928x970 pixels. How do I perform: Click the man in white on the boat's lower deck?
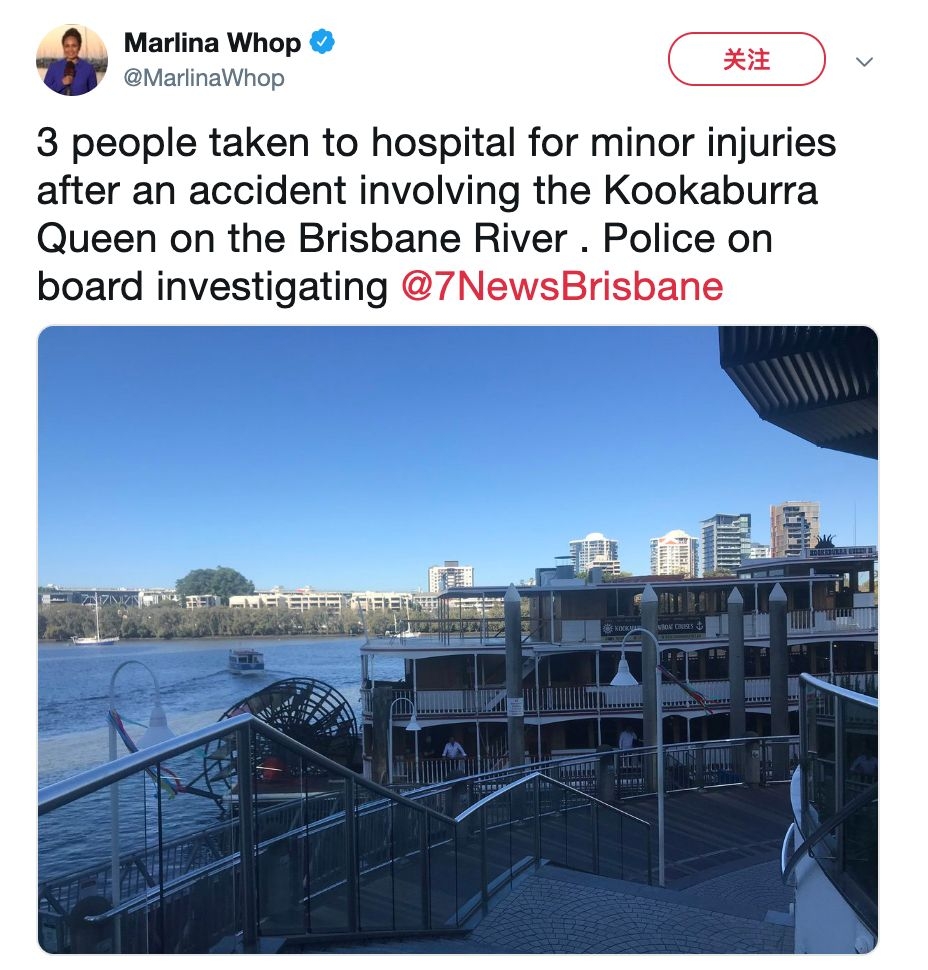[453, 749]
